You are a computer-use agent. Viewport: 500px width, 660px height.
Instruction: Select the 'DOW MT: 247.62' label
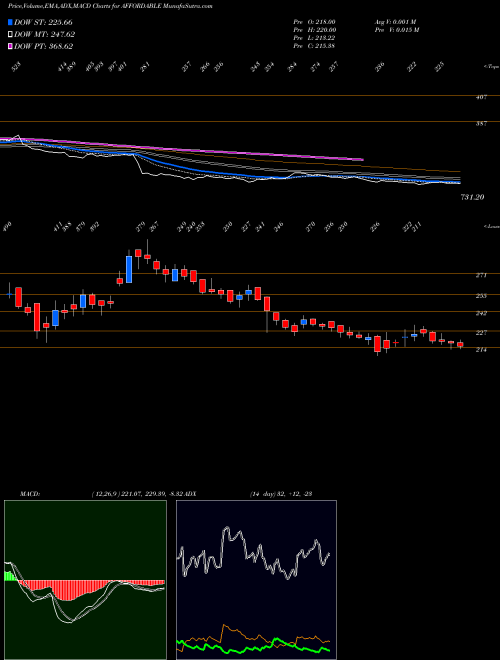tap(45, 34)
